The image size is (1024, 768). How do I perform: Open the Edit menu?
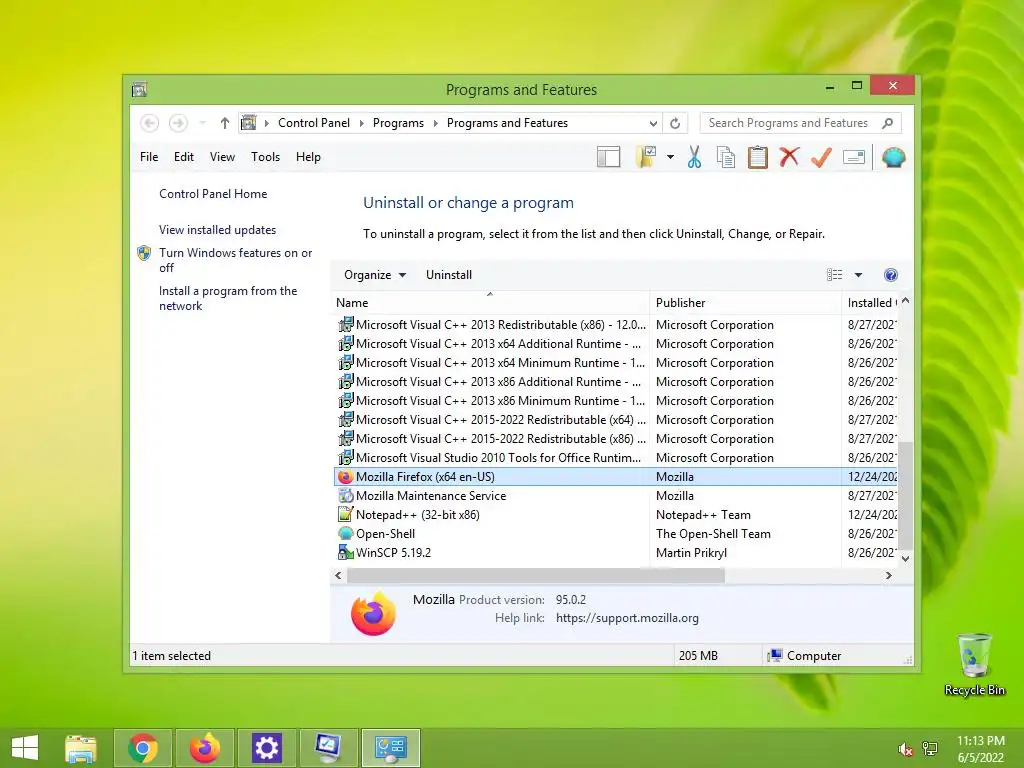184,157
